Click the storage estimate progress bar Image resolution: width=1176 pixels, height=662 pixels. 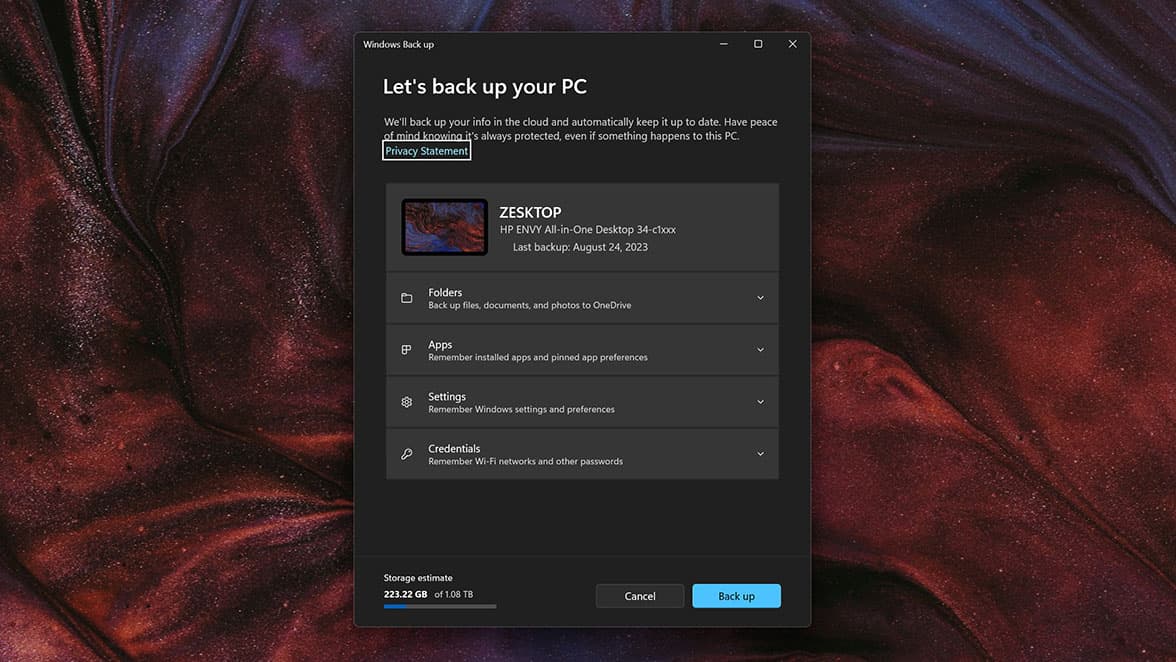pyautogui.click(x=440, y=605)
